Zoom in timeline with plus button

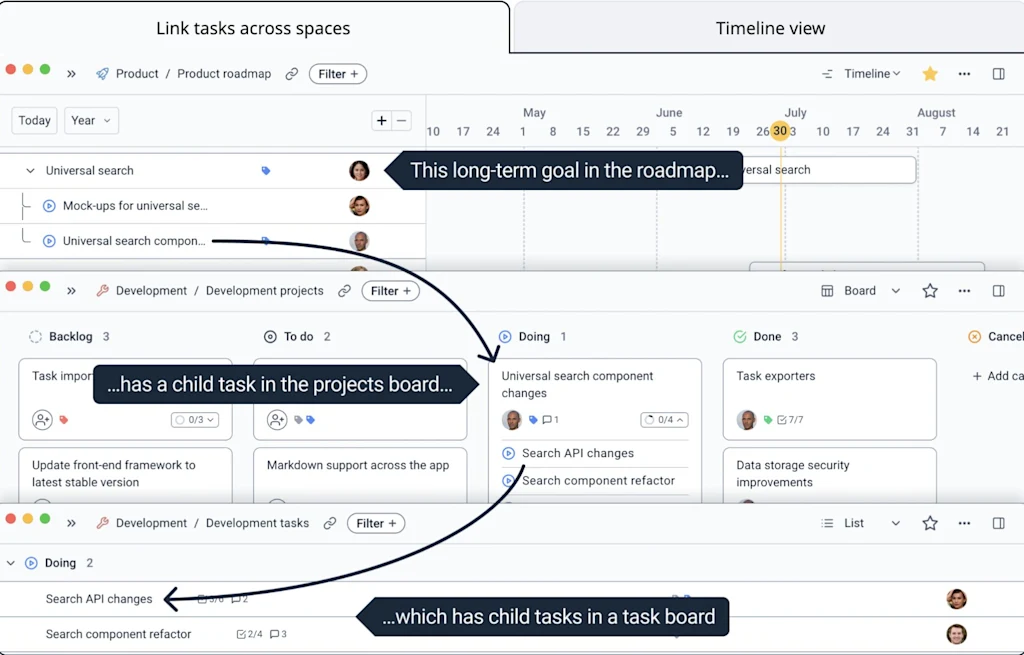[x=381, y=120]
